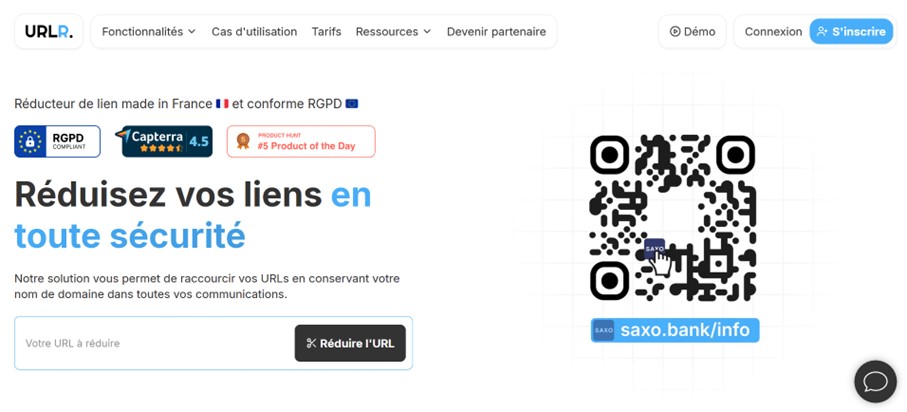Open Devenir partenaire link
This screenshot has height=412, width=907.
[x=496, y=32]
